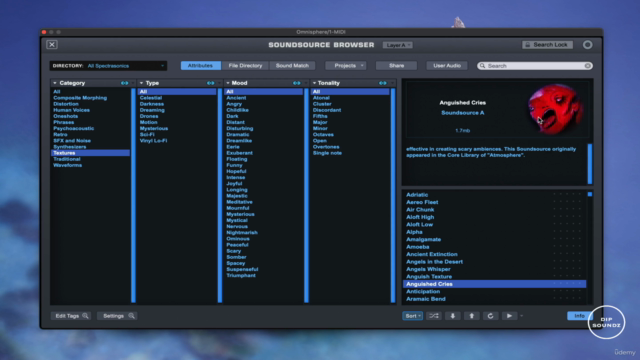Click the circular power icon at top right

(587, 45)
